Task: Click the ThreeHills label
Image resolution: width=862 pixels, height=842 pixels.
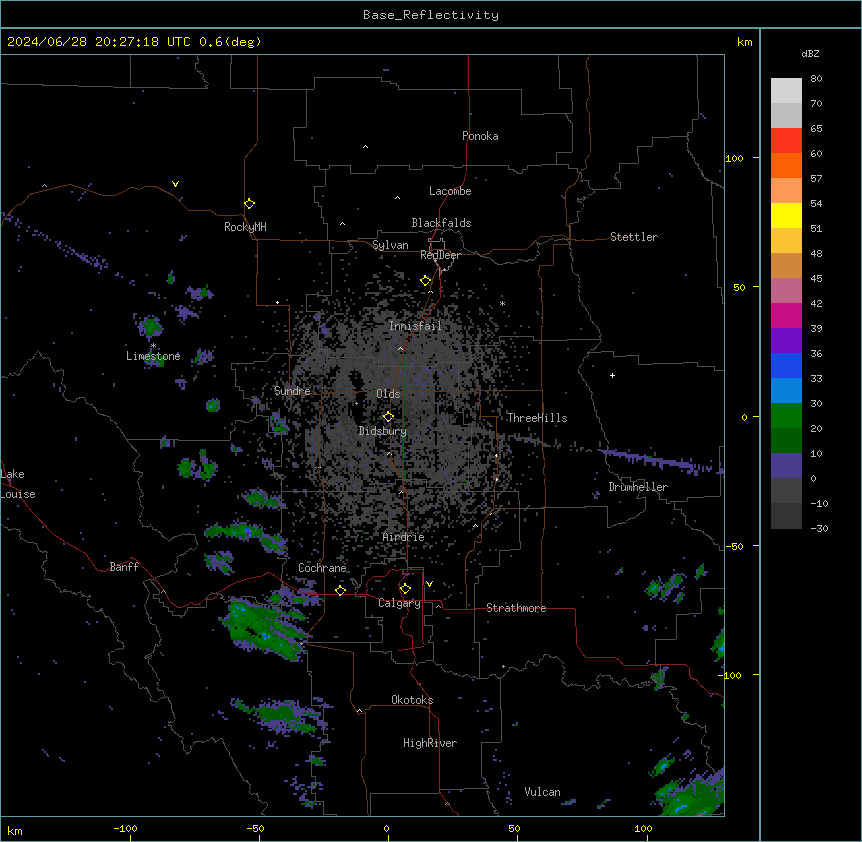Action: pos(537,418)
